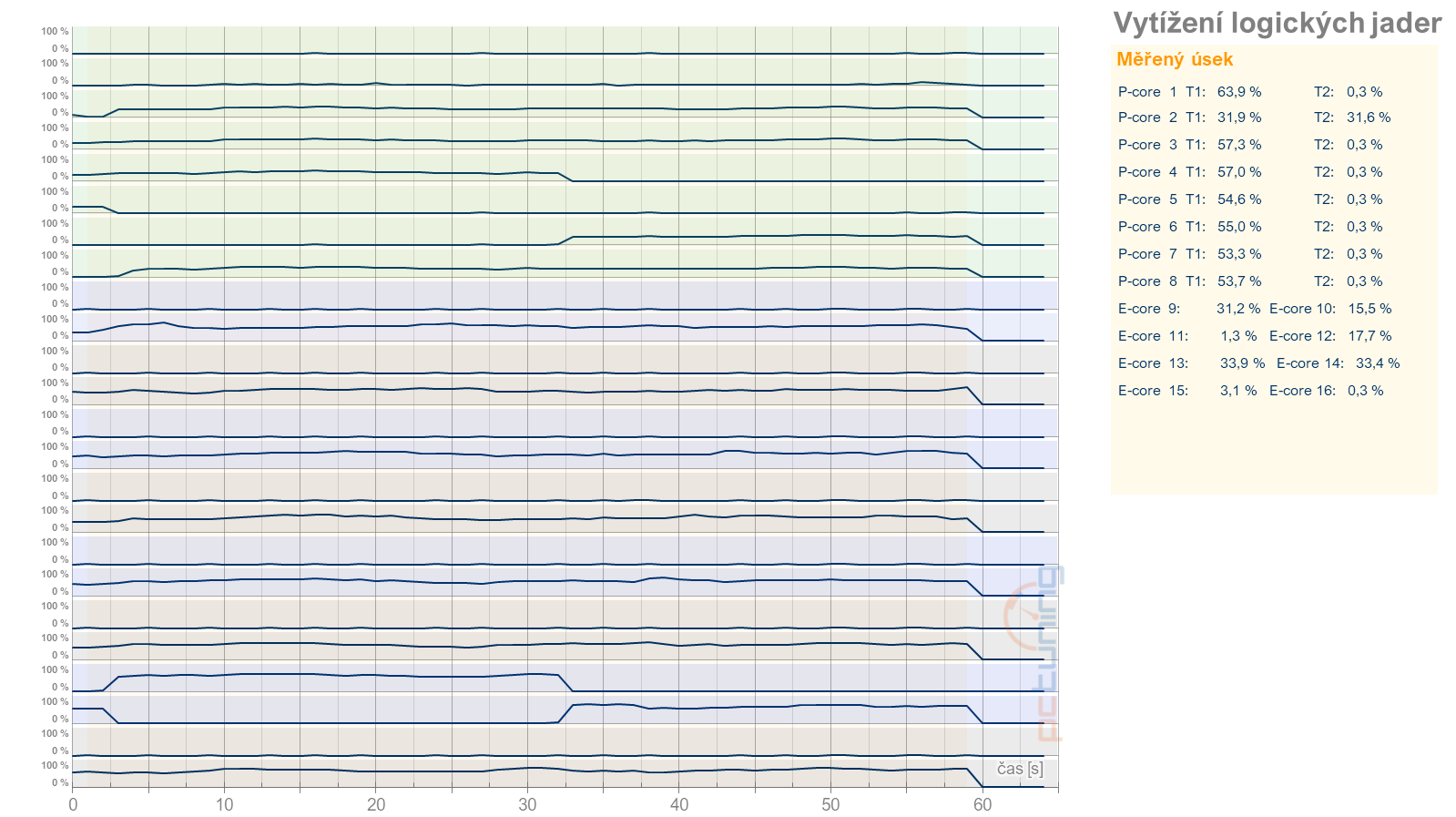
Task: Click the P-core 8 T2 value 0,3 %
Action: 1364,281
